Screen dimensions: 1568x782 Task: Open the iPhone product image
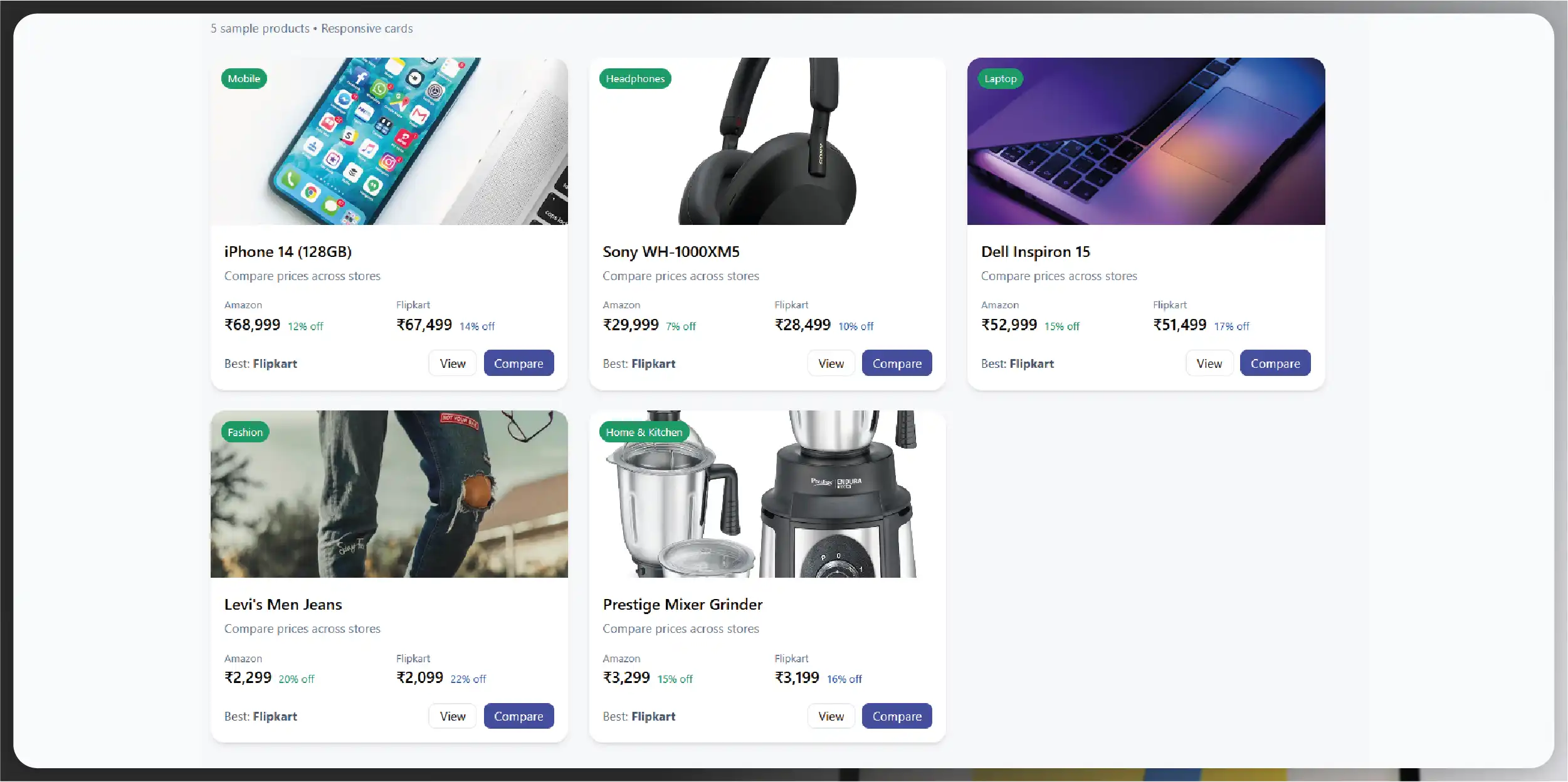click(x=389, y=141)
